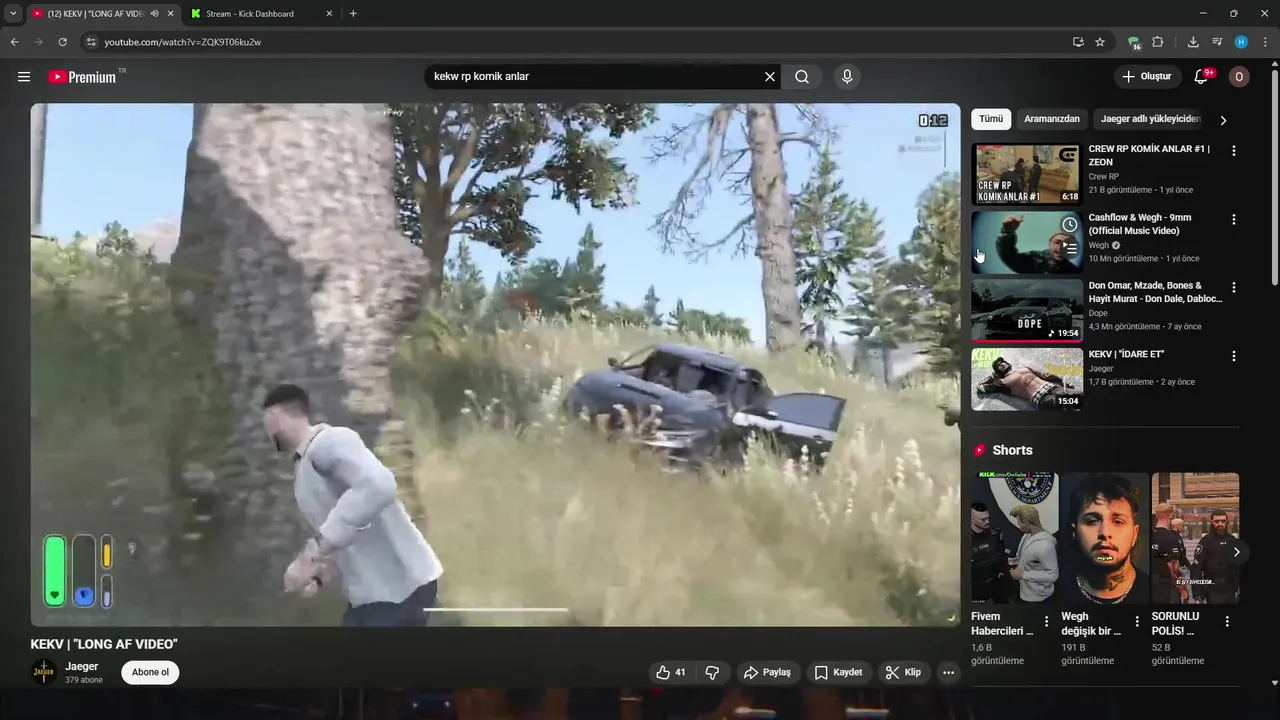Show browser downloads
Image resolution: width=1280 pixels, height=720 pixels.
tap(1193, 42)
